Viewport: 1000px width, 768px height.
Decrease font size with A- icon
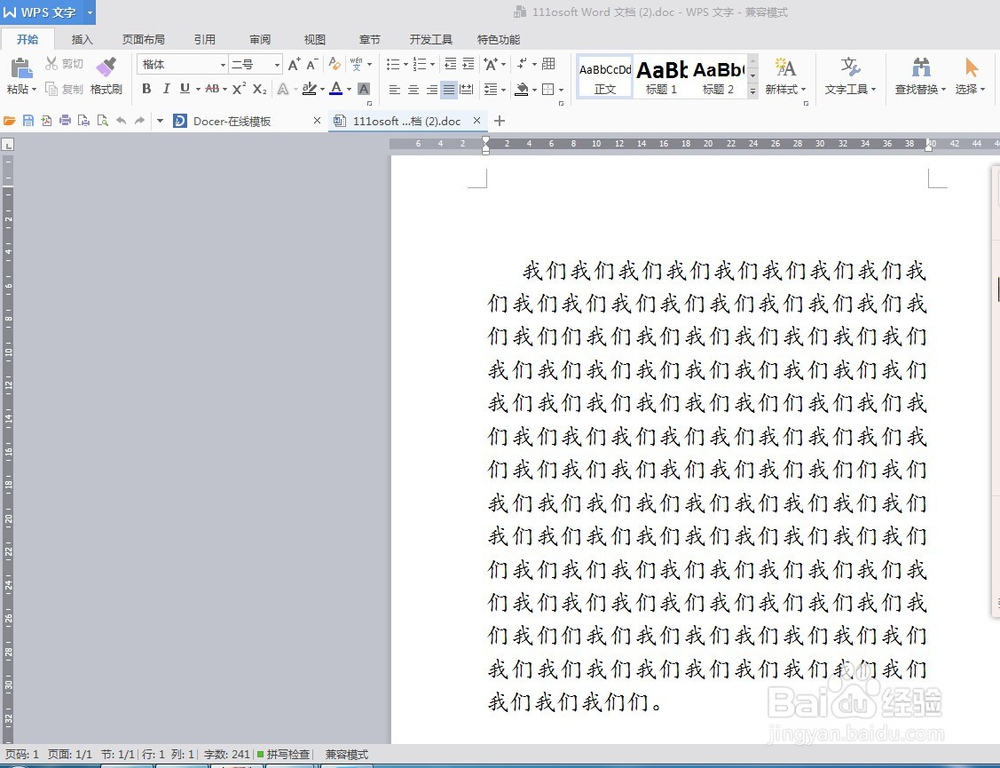[312, 64]
